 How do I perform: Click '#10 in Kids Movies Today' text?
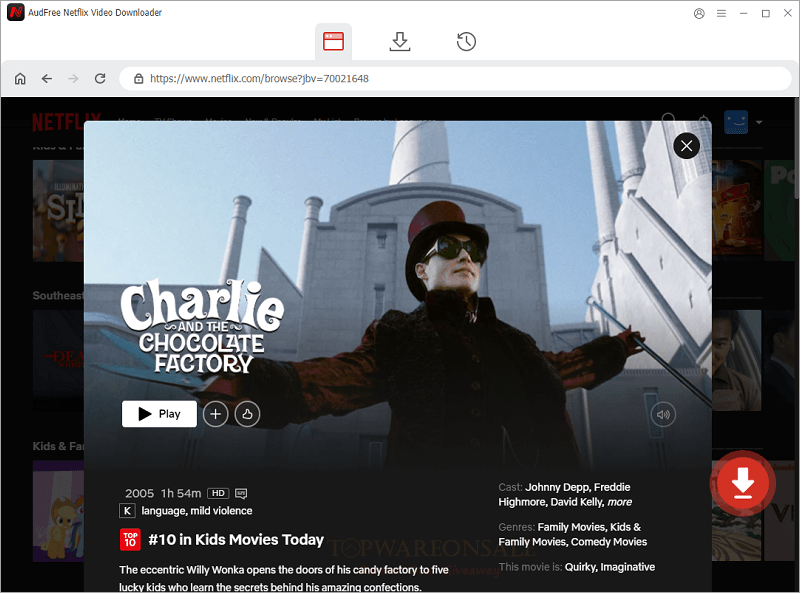[236, 540]
